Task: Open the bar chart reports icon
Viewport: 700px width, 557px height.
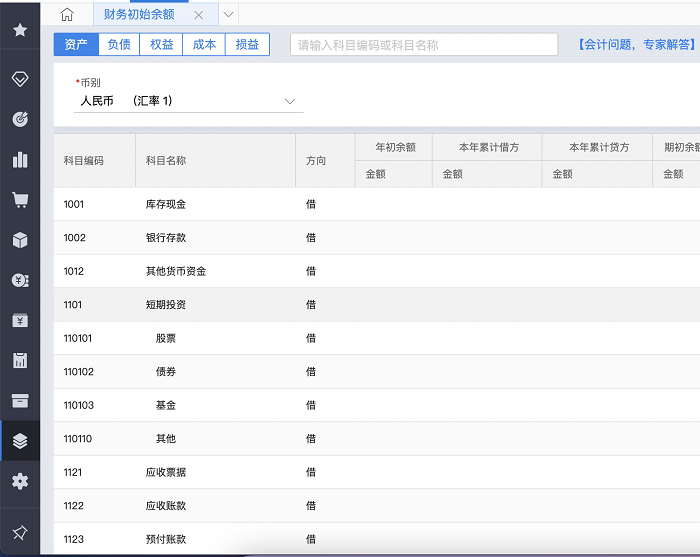Action: coord(19,159)
